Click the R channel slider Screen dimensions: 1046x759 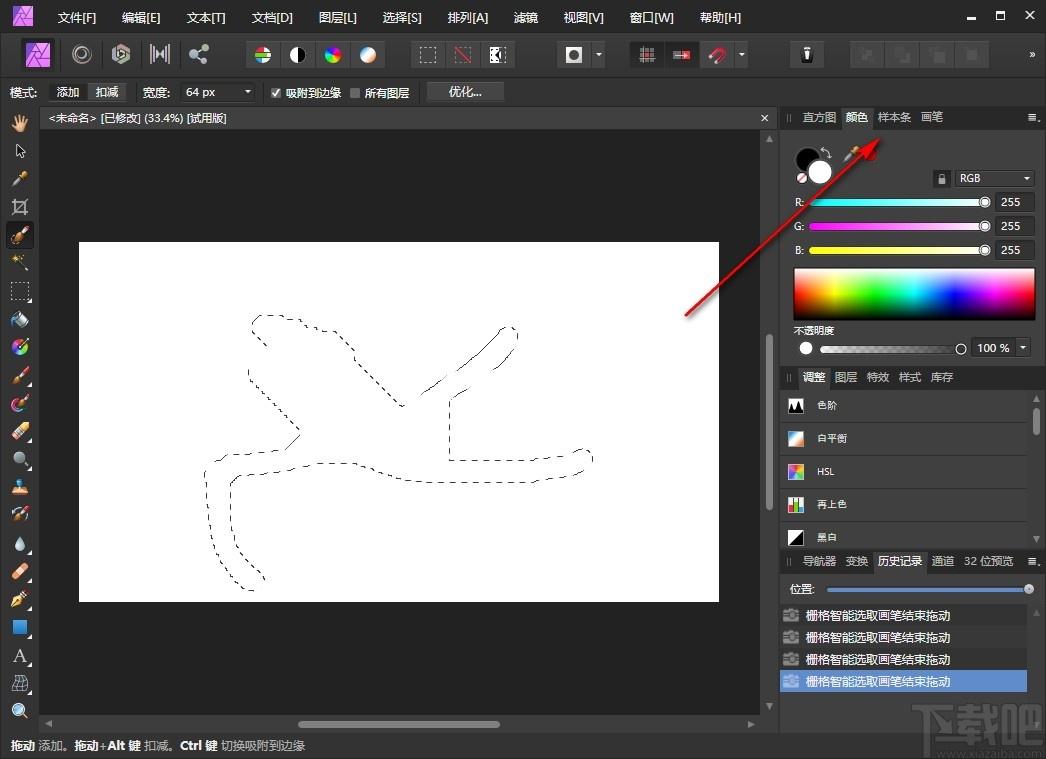pyautogui.click(x=897, y=202)
